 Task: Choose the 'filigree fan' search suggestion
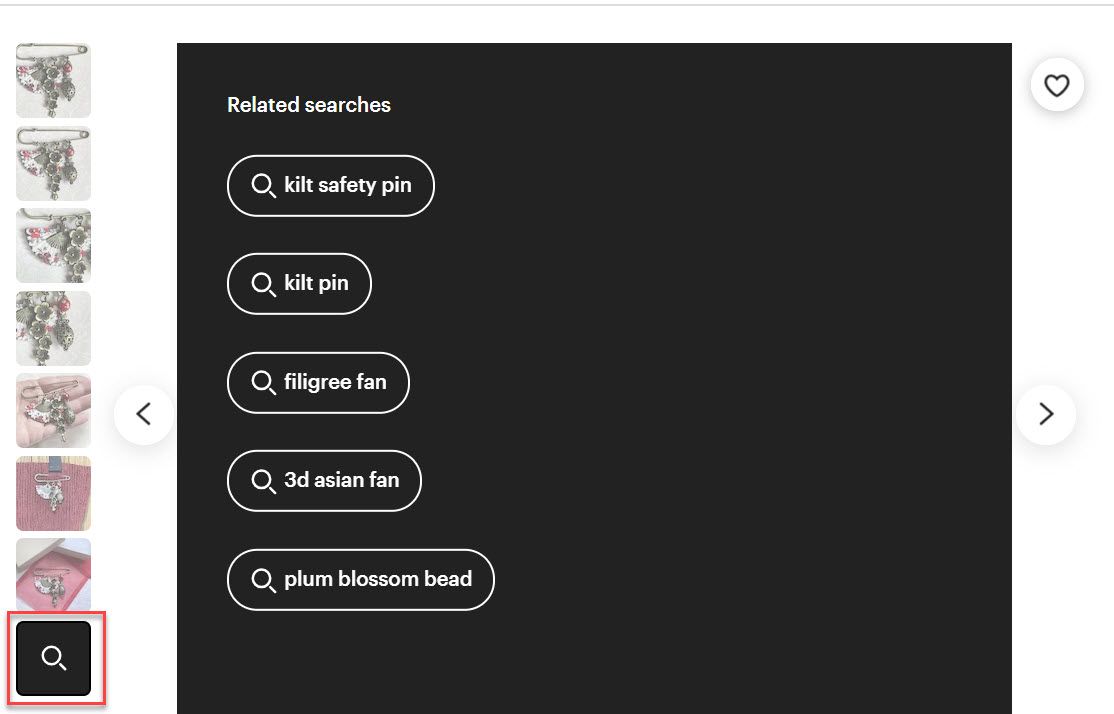click(334, 381)
